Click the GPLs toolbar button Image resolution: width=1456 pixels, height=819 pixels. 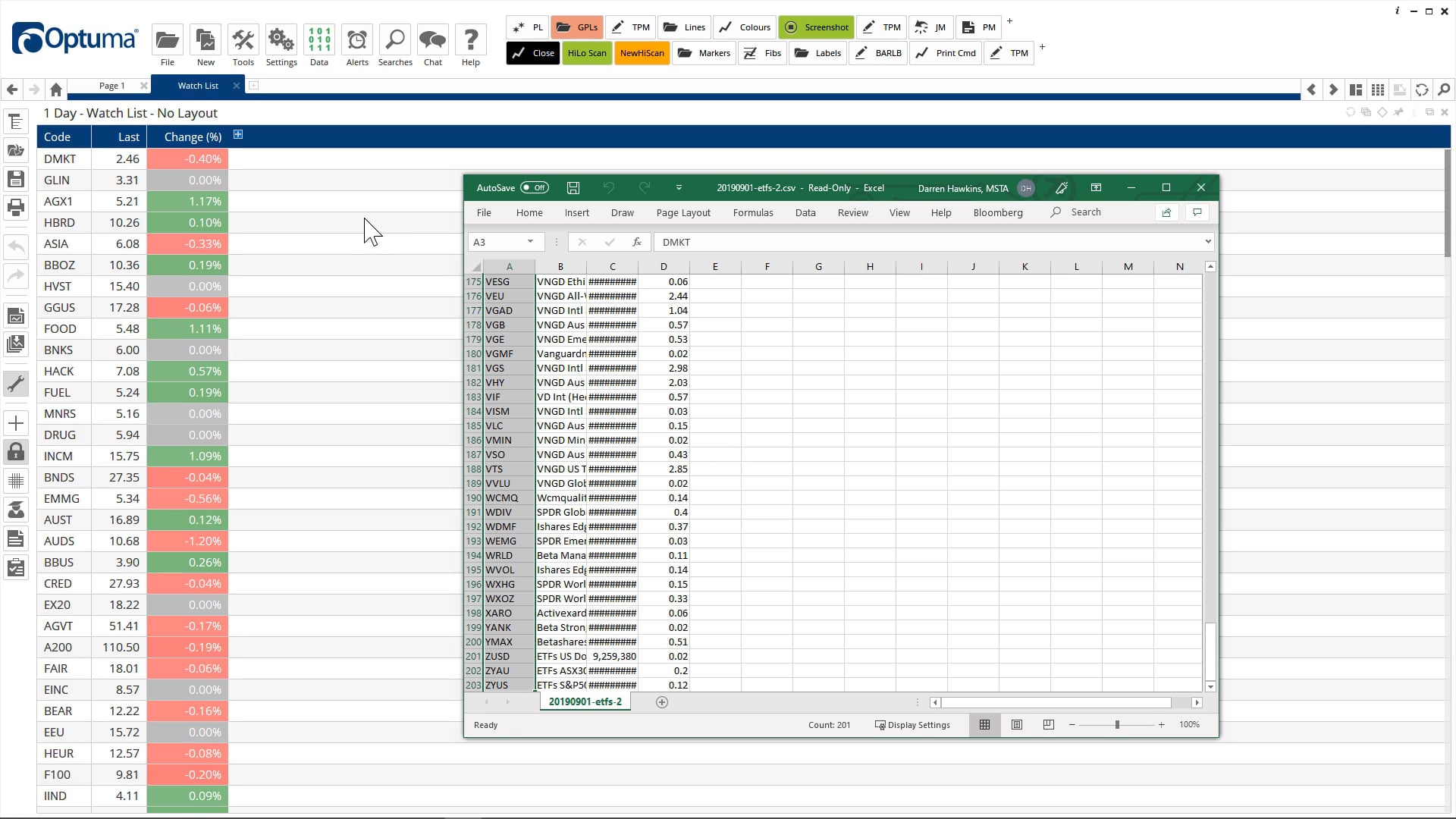[578, 27]
